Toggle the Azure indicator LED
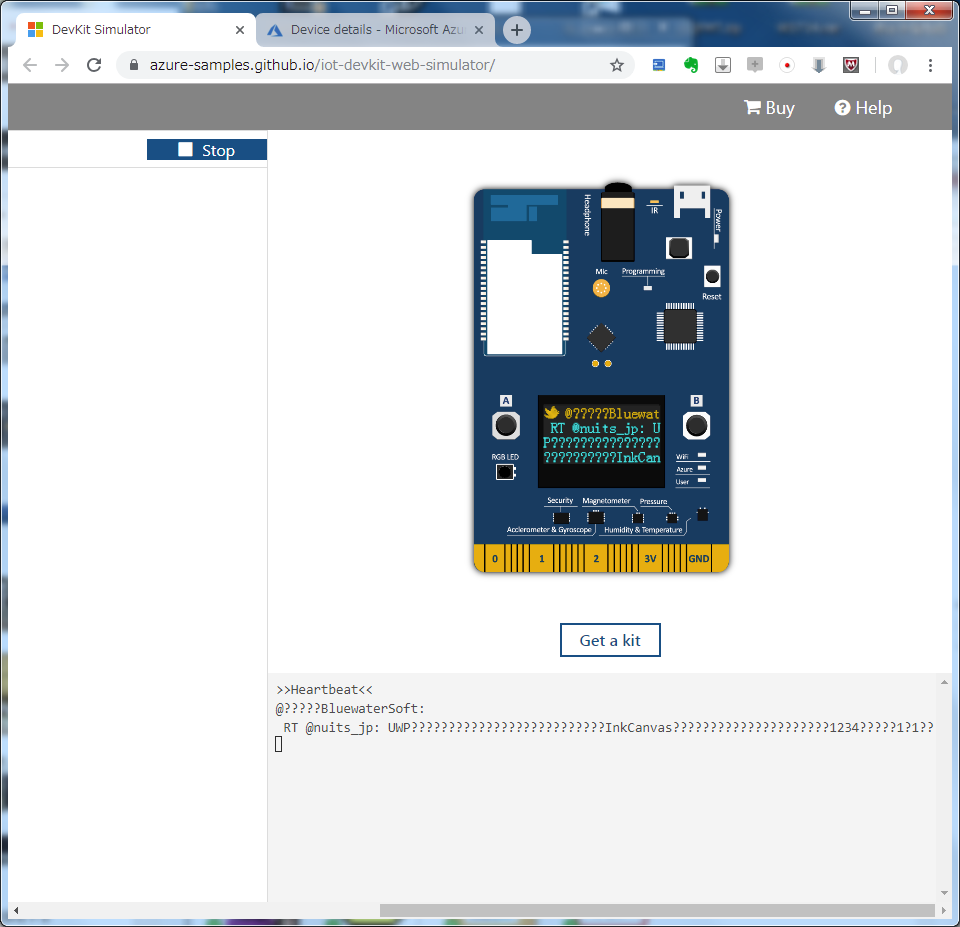 click(x=701, y=468)
